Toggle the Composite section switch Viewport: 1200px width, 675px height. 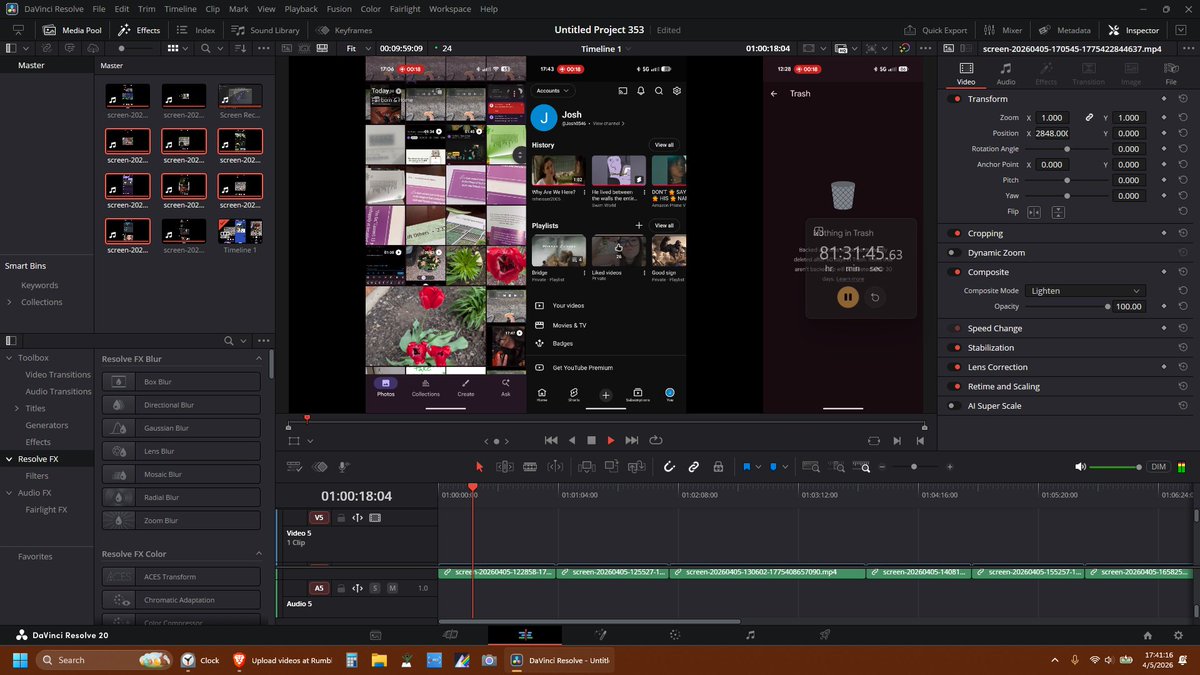[956, 272]
